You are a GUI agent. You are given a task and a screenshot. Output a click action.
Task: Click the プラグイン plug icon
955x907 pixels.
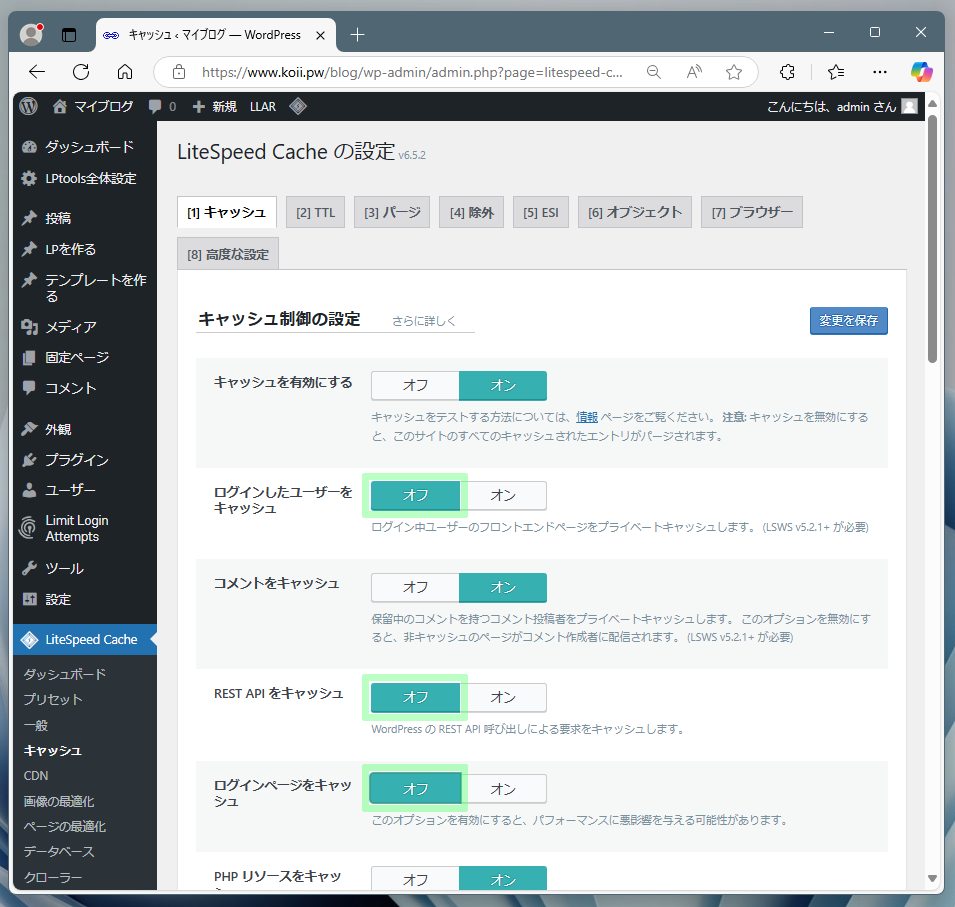pos(29,460)
